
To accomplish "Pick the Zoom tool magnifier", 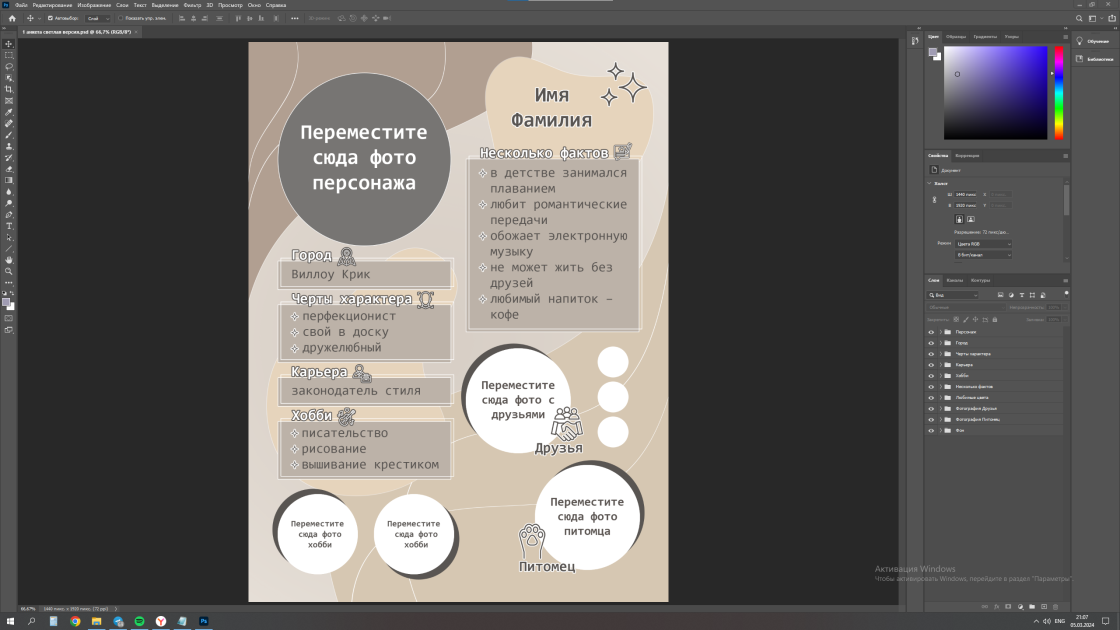I will pyautogui.click(x=9, y=271).
